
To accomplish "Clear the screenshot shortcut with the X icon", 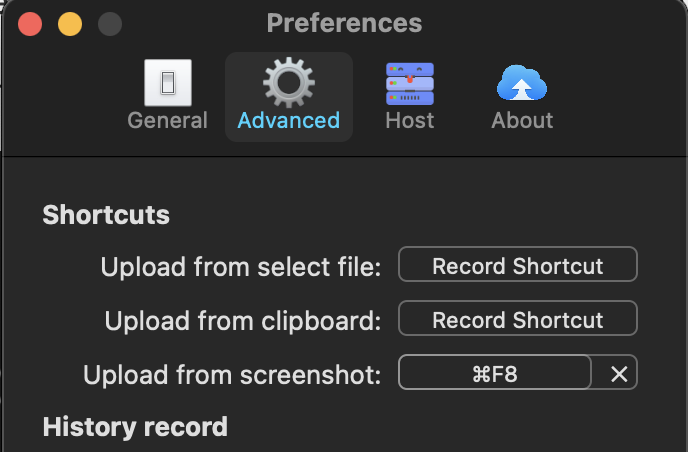I will click(x=619, y=374).
